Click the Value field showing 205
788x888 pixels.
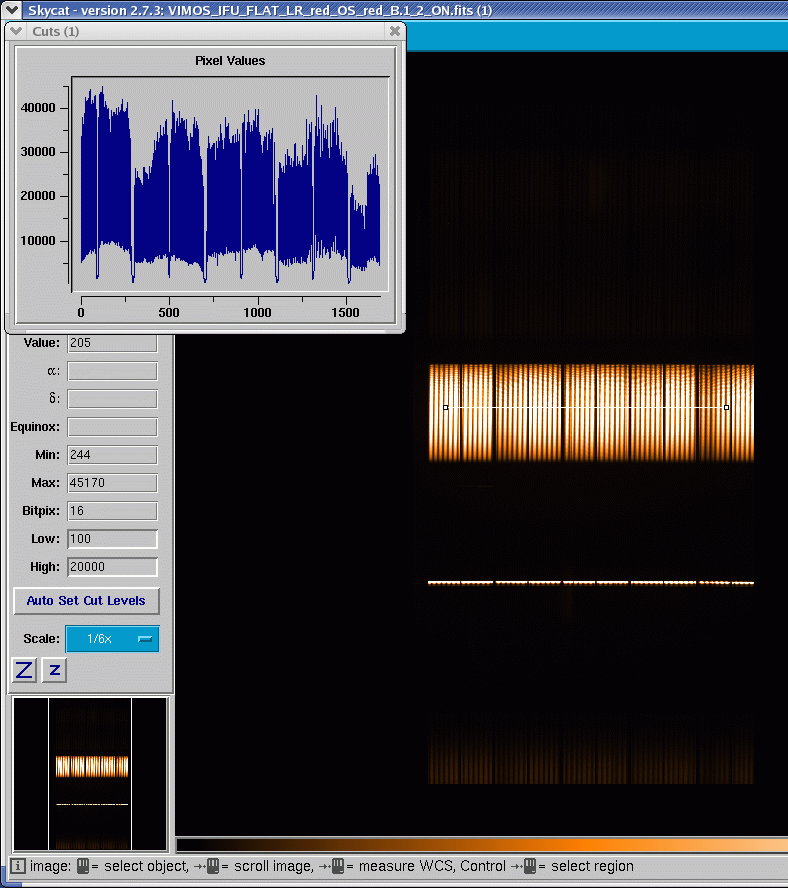click(x=112, y=343)
